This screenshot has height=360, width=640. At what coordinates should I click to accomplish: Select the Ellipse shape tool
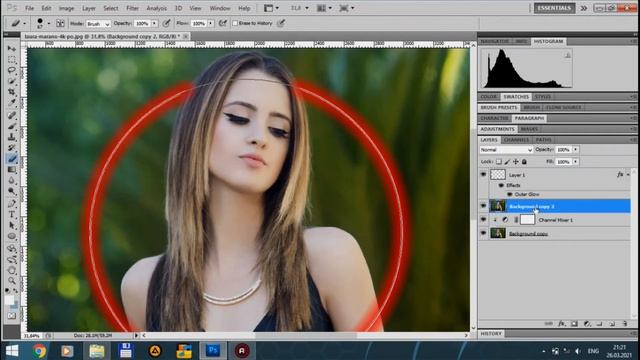[11, 236]
